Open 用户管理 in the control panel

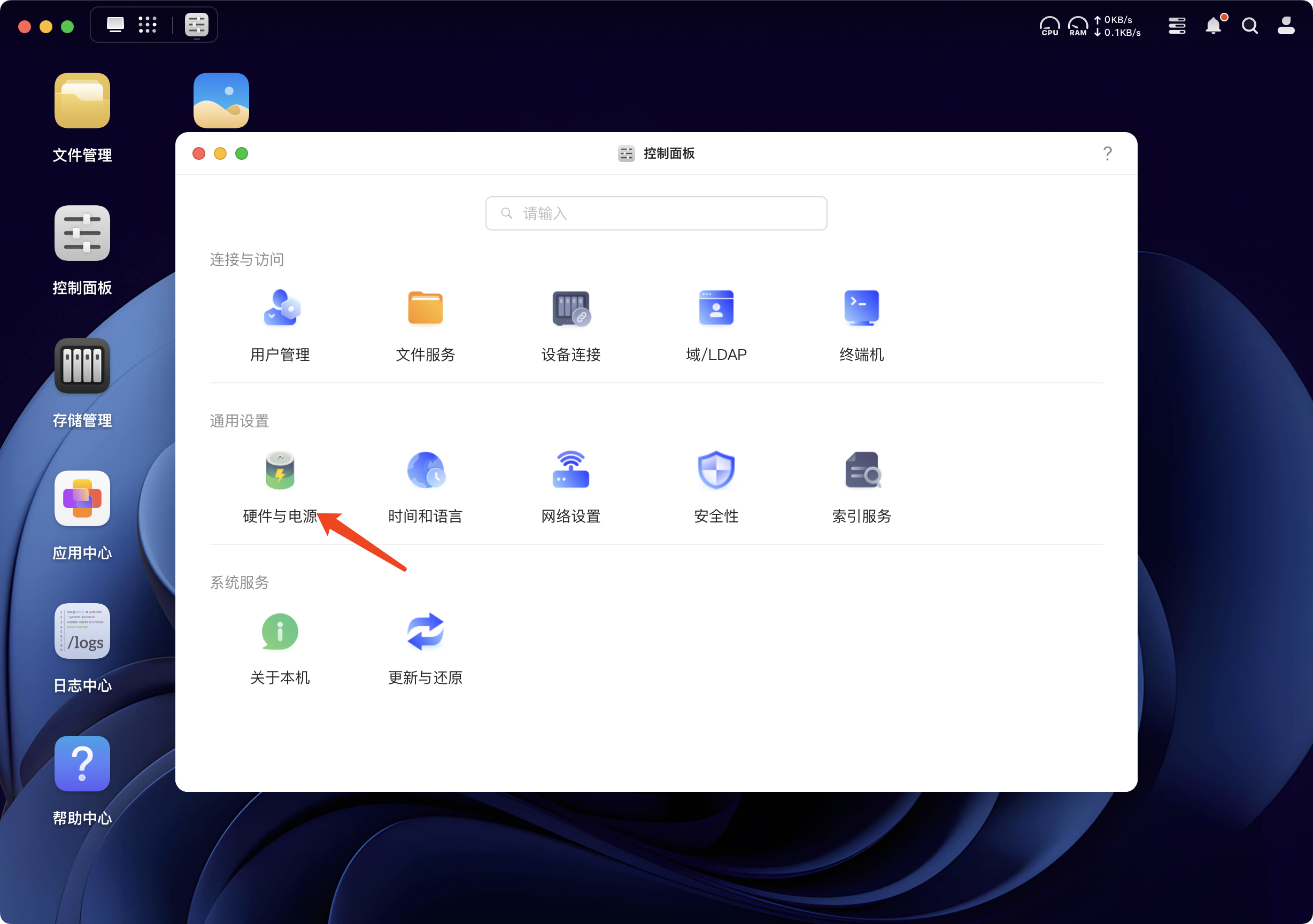point(280,325)
